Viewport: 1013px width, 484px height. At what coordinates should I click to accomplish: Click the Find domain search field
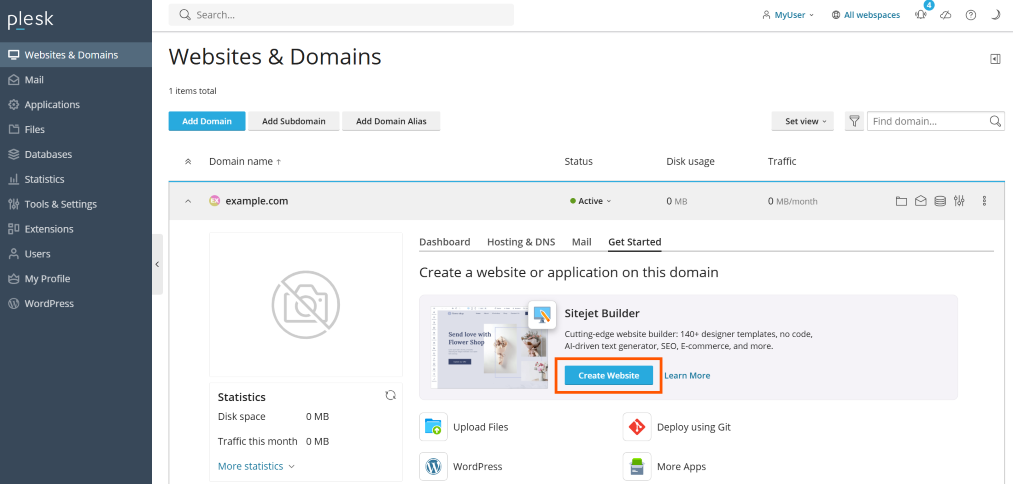[x=928, y=121]
